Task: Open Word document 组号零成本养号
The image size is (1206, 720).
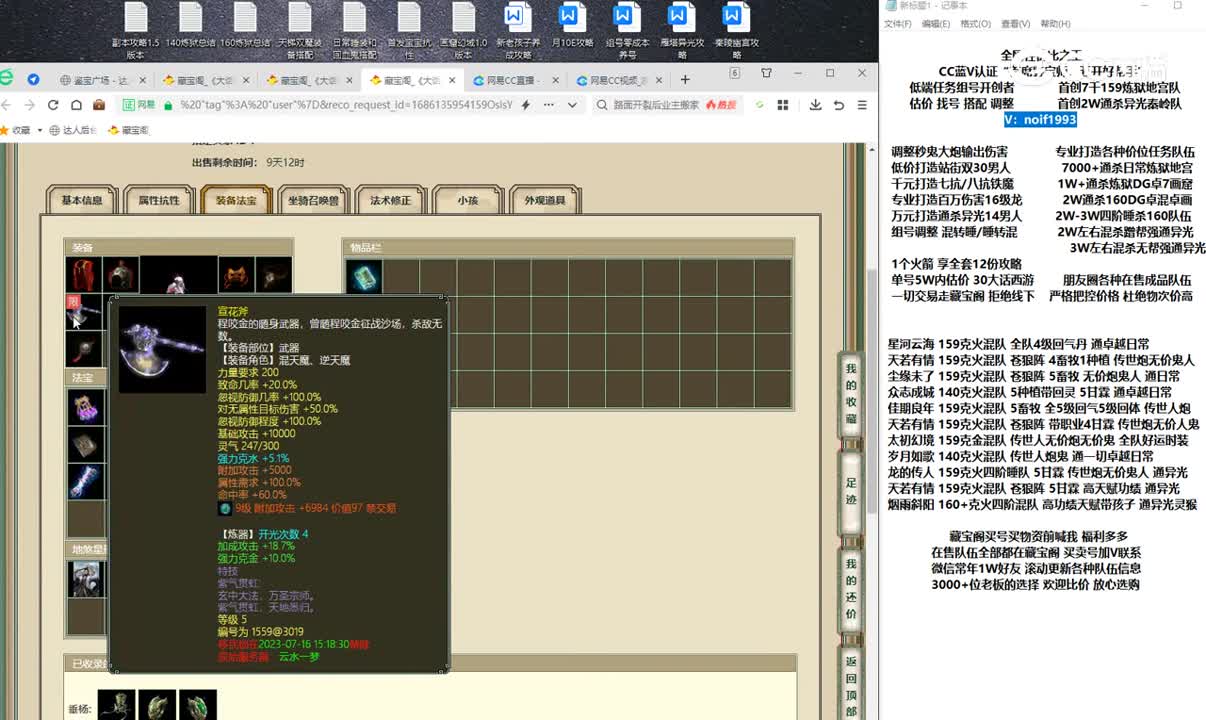Action: (x=626, y=30)
